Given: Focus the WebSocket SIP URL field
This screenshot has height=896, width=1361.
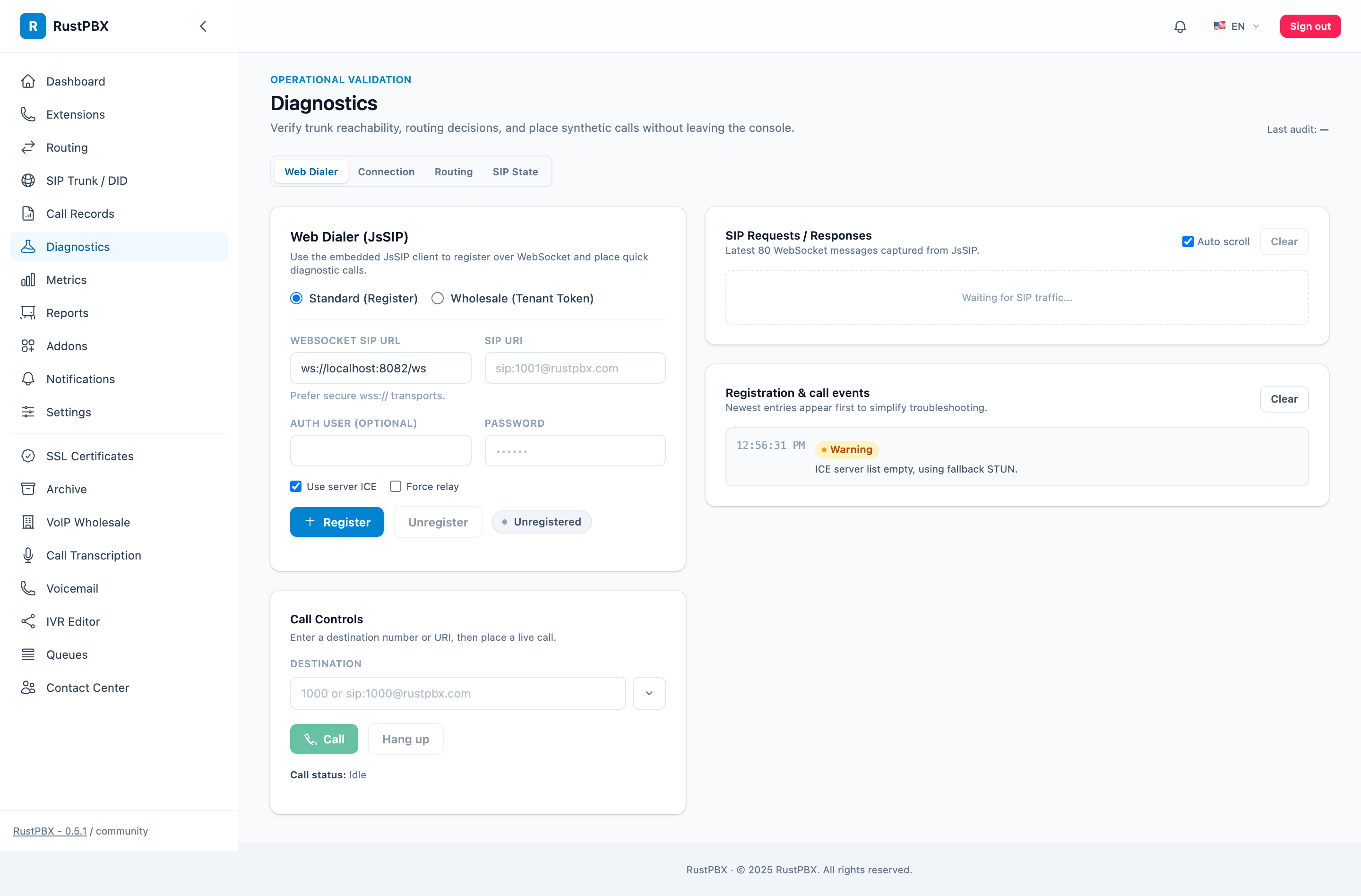Looking at the screenshot, I should [x=380, y=368].
